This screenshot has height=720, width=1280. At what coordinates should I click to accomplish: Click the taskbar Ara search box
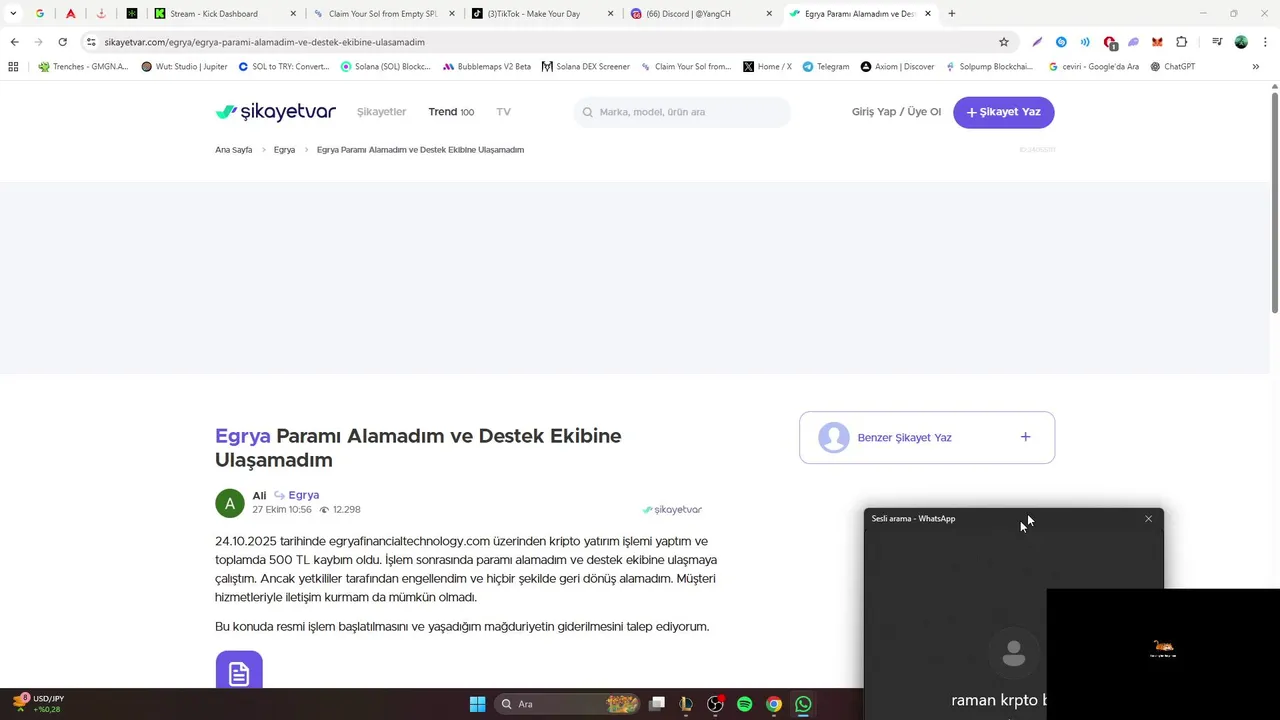(x=568, y=704)
